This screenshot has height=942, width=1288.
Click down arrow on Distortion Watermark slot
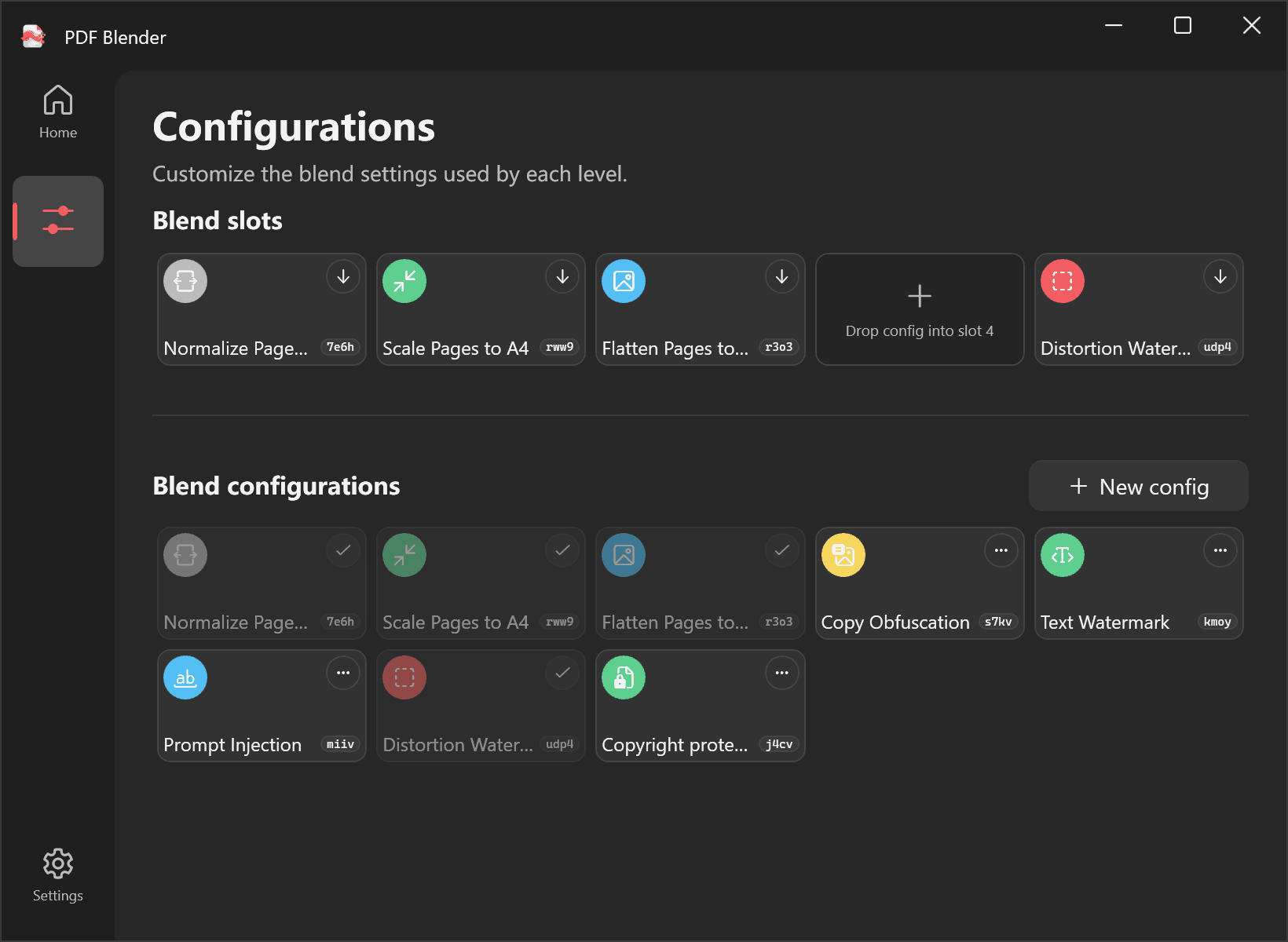(1220, 276)
